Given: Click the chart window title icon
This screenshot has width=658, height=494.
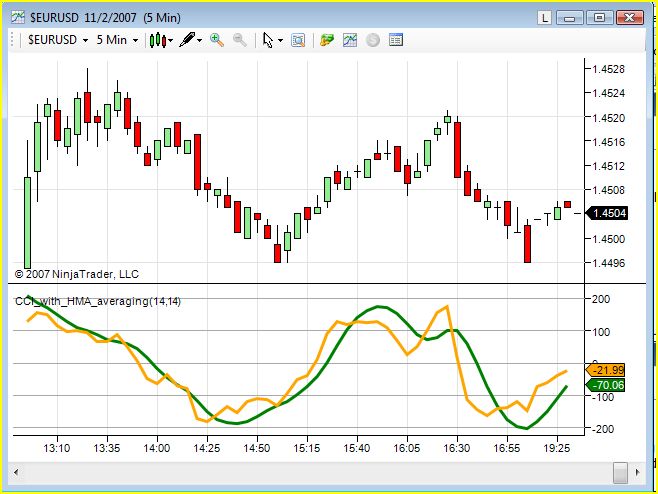Looking at the screenshot, I should pos(18,17).
